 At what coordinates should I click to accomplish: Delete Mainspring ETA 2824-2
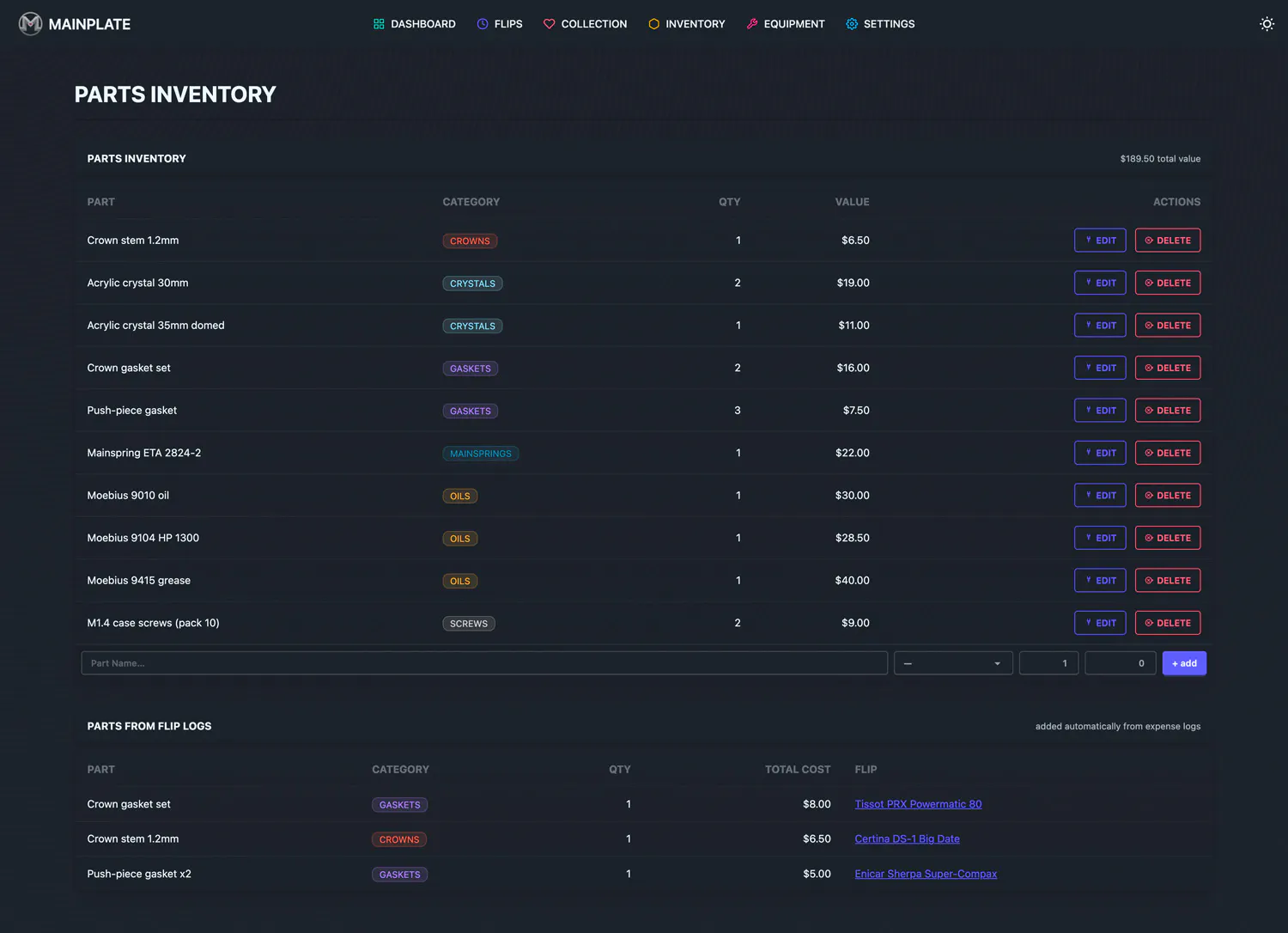click(x=1168, y=453)
